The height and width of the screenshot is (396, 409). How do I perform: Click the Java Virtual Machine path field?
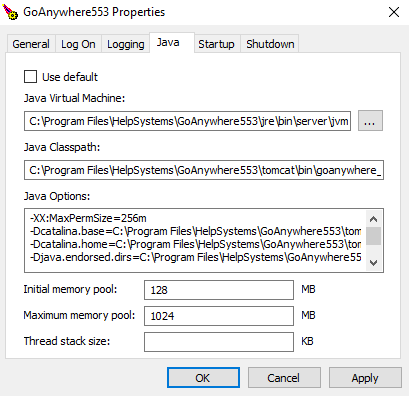[187, 121]
